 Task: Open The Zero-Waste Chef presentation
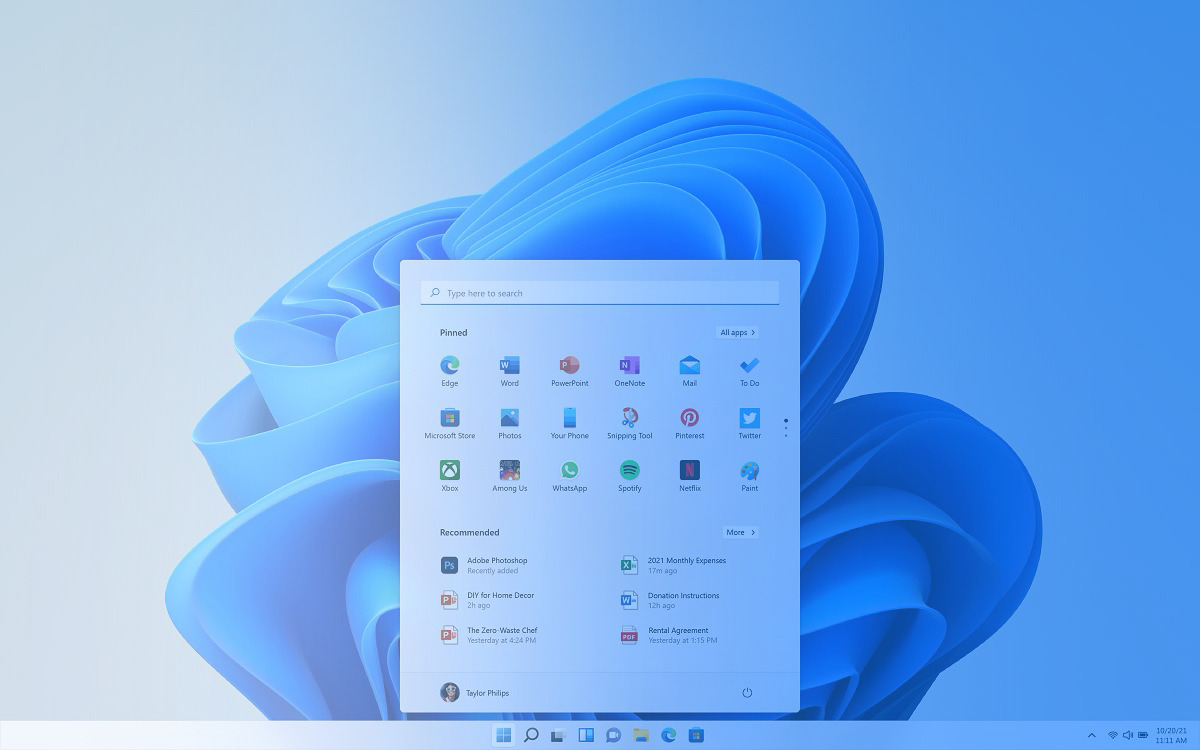[x=489, y=635]
